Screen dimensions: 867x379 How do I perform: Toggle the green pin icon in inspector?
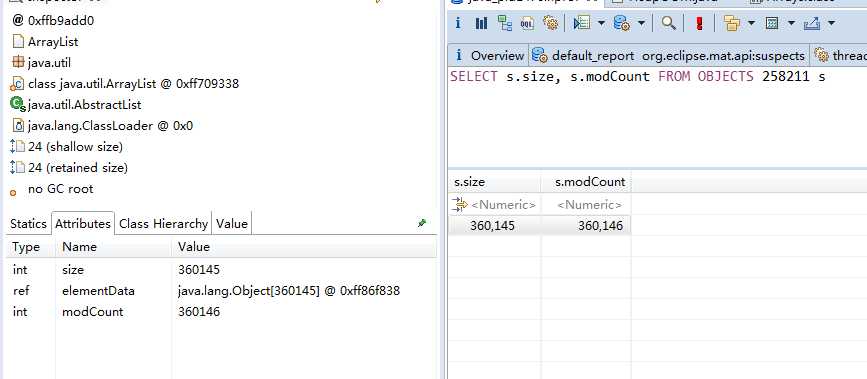pos(422,223)
